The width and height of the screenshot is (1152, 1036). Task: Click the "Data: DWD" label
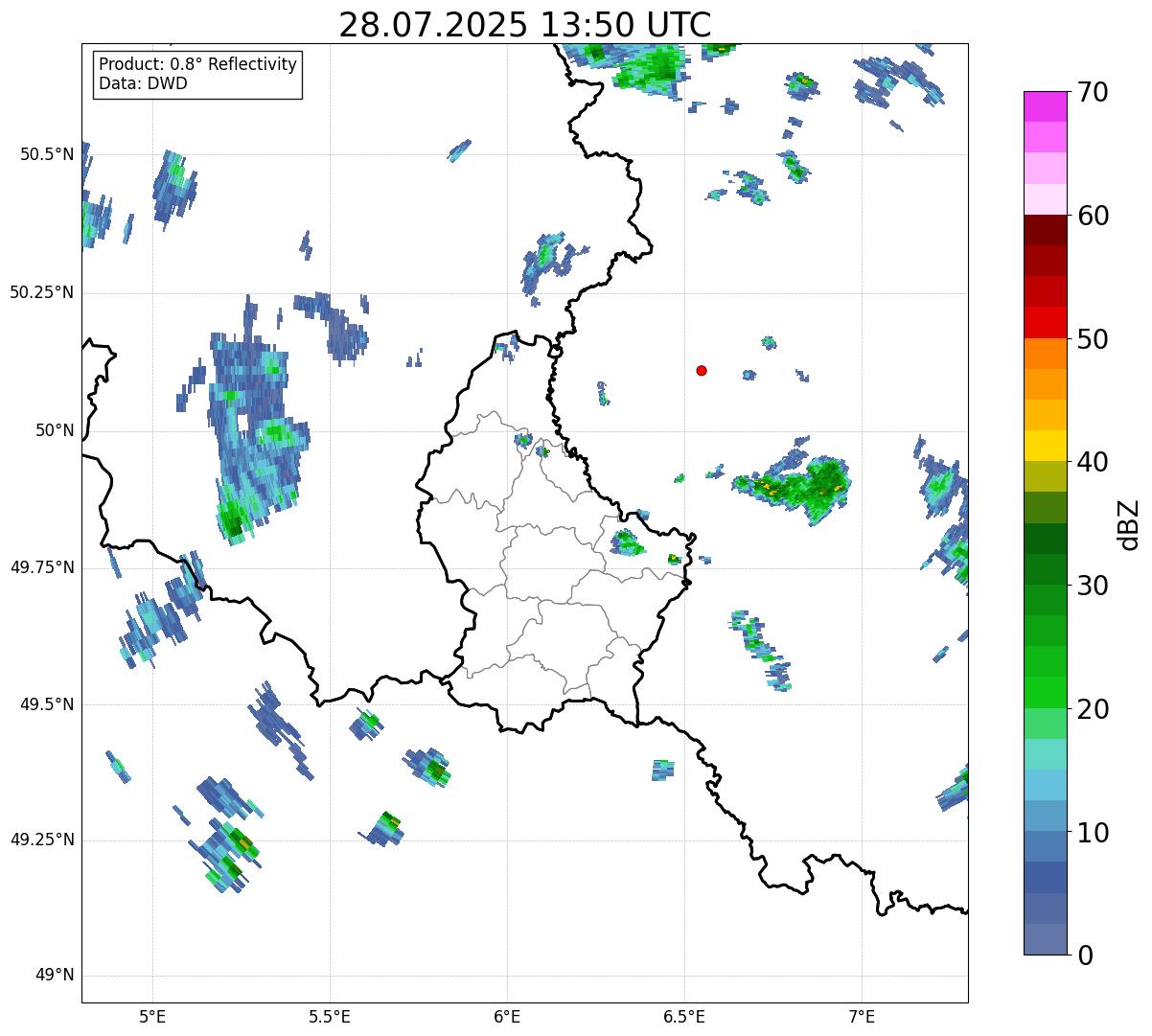(x=144, y=83)
